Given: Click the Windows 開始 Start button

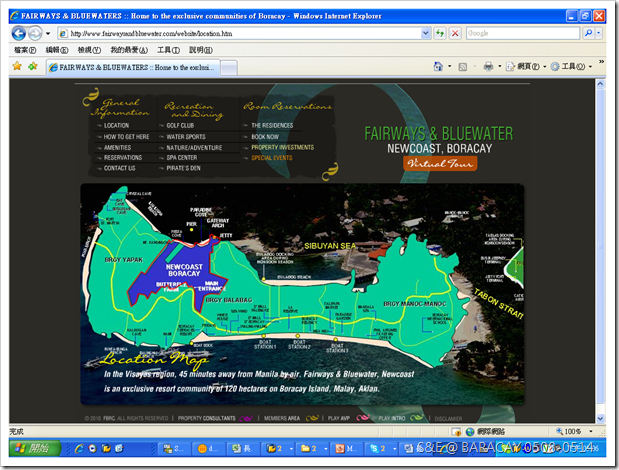Looking at the screenshot, I should [x=35, y=448].
